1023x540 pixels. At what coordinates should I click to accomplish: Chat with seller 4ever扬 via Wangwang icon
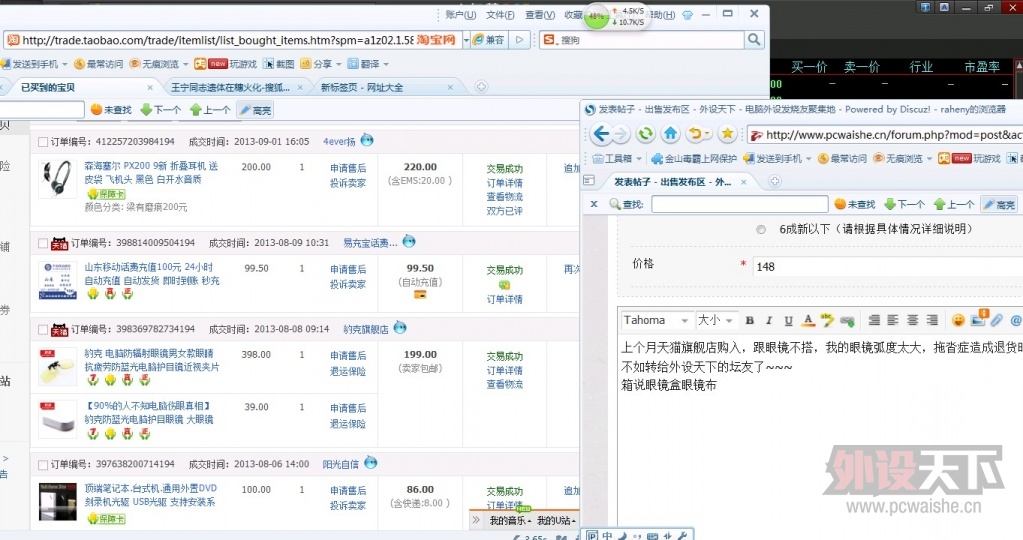[x=367, y=140]
